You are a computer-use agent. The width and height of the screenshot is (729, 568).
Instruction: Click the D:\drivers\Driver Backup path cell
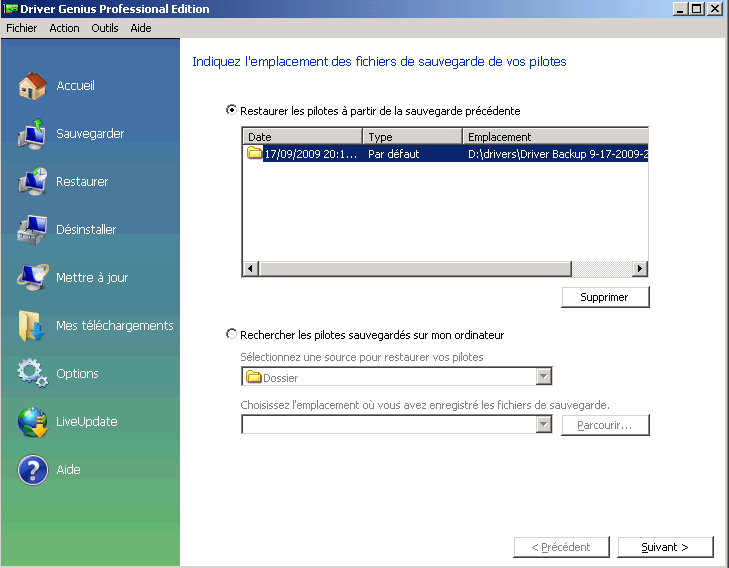[x=557, y=154]
